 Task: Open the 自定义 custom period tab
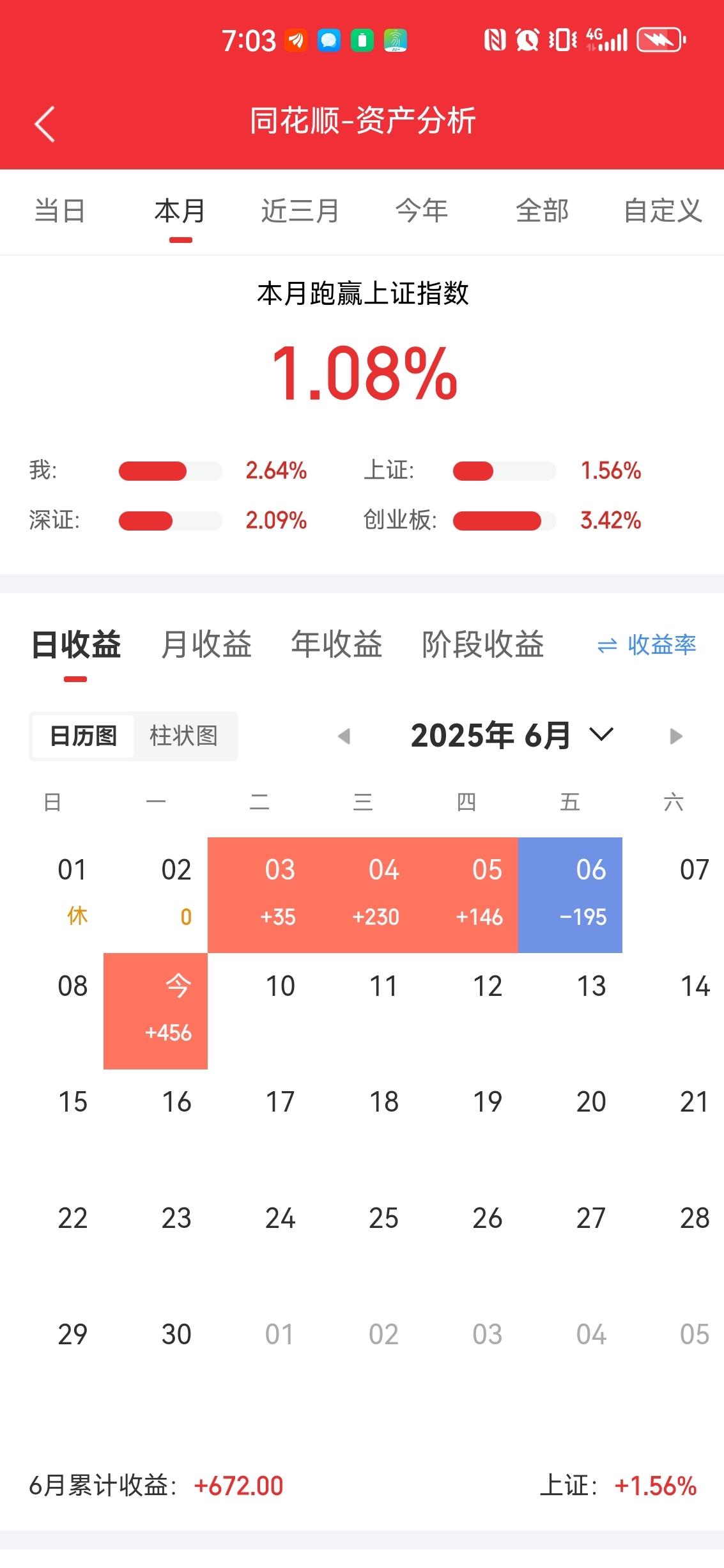[663, 211]
